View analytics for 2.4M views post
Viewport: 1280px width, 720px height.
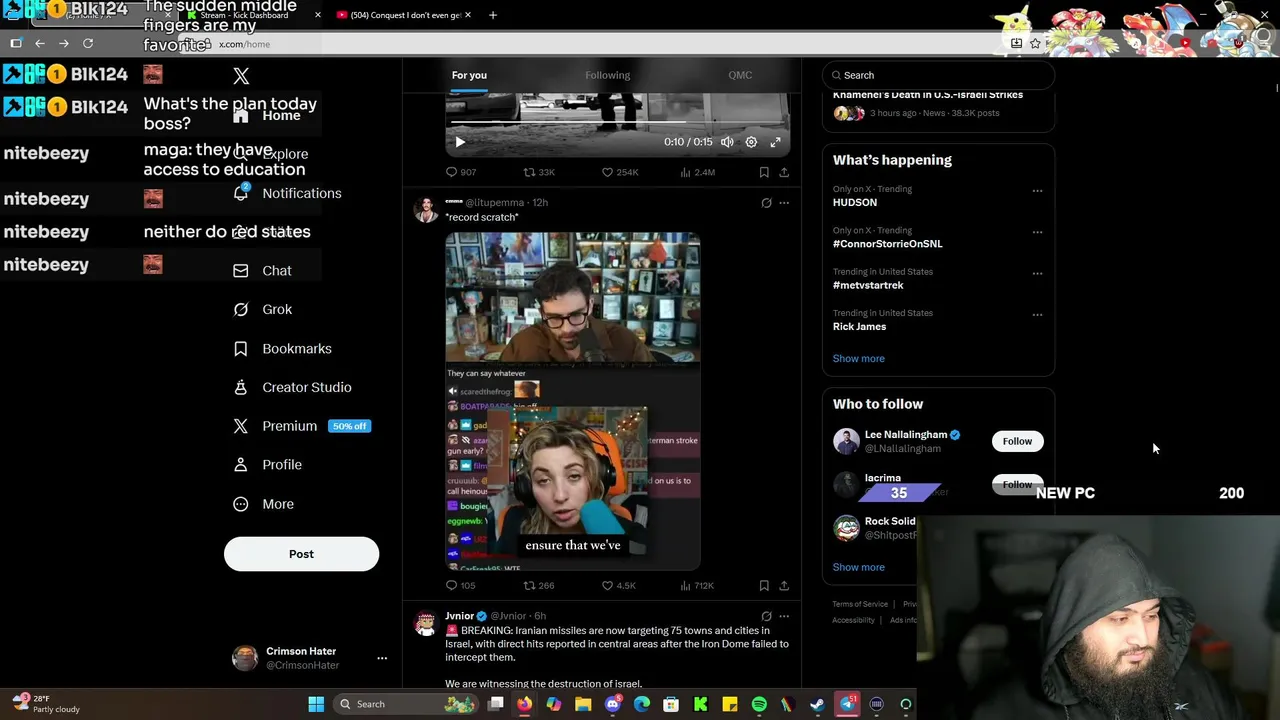point(697,172)
